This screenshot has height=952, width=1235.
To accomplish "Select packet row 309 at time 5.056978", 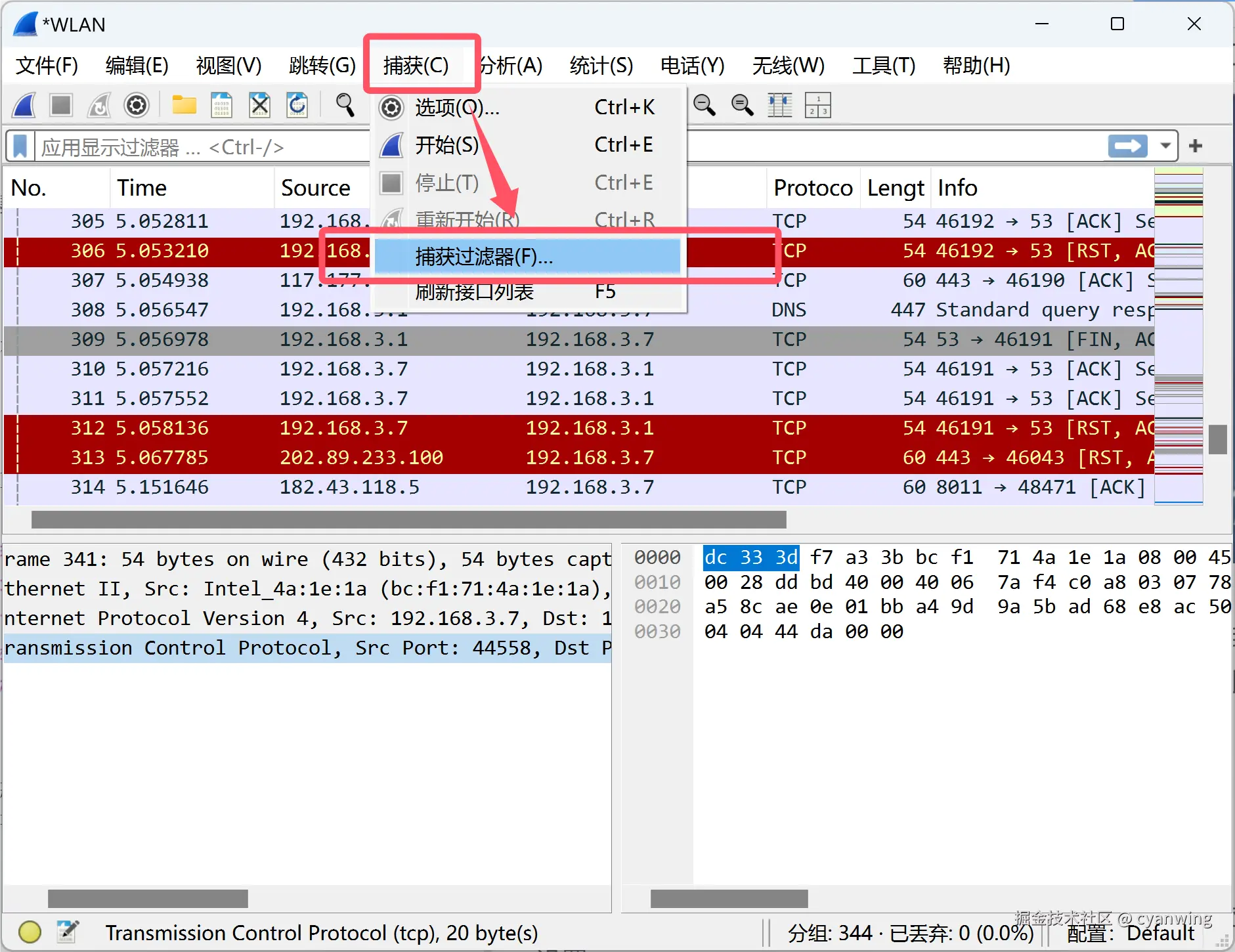I will [579, 339].
